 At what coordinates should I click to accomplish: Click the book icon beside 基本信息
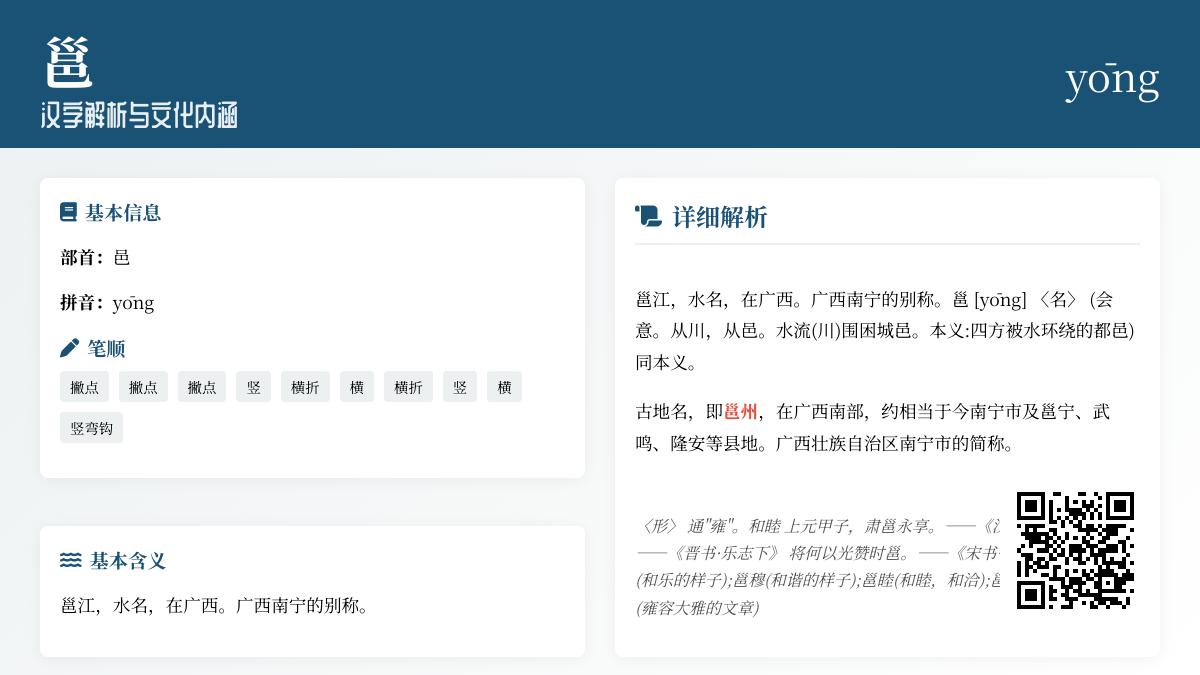pyautogui.click(x=68, y=212)
